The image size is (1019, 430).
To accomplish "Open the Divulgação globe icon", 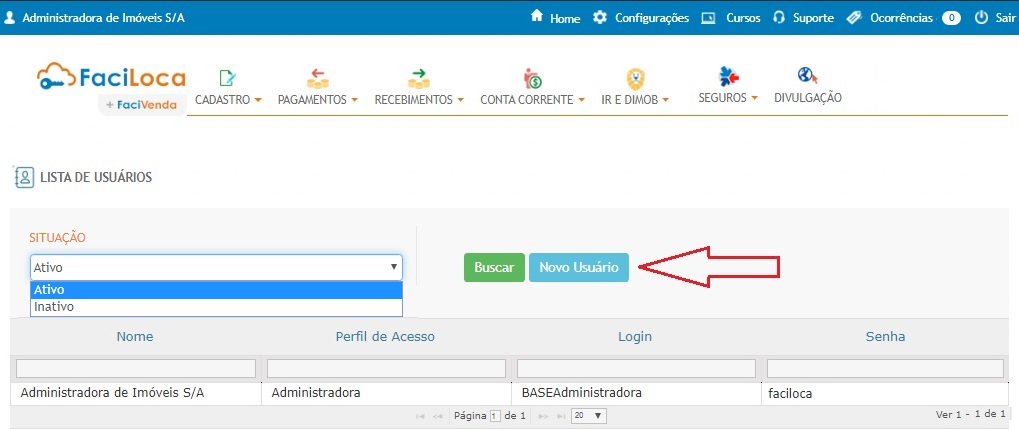I will (x=807, y=76).
